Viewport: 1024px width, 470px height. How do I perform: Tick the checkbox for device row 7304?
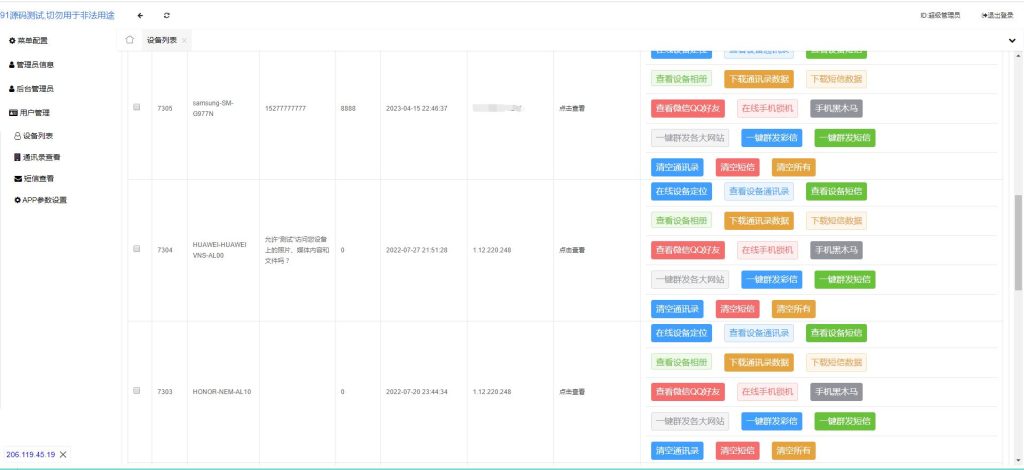coord(136,249)
